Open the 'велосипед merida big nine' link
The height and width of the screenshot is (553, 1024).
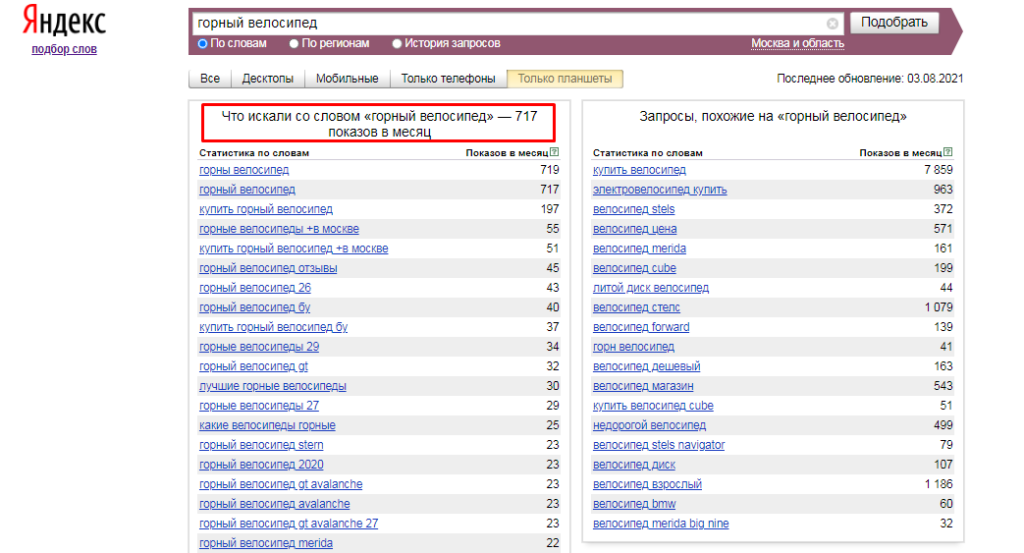coord(661,523)
